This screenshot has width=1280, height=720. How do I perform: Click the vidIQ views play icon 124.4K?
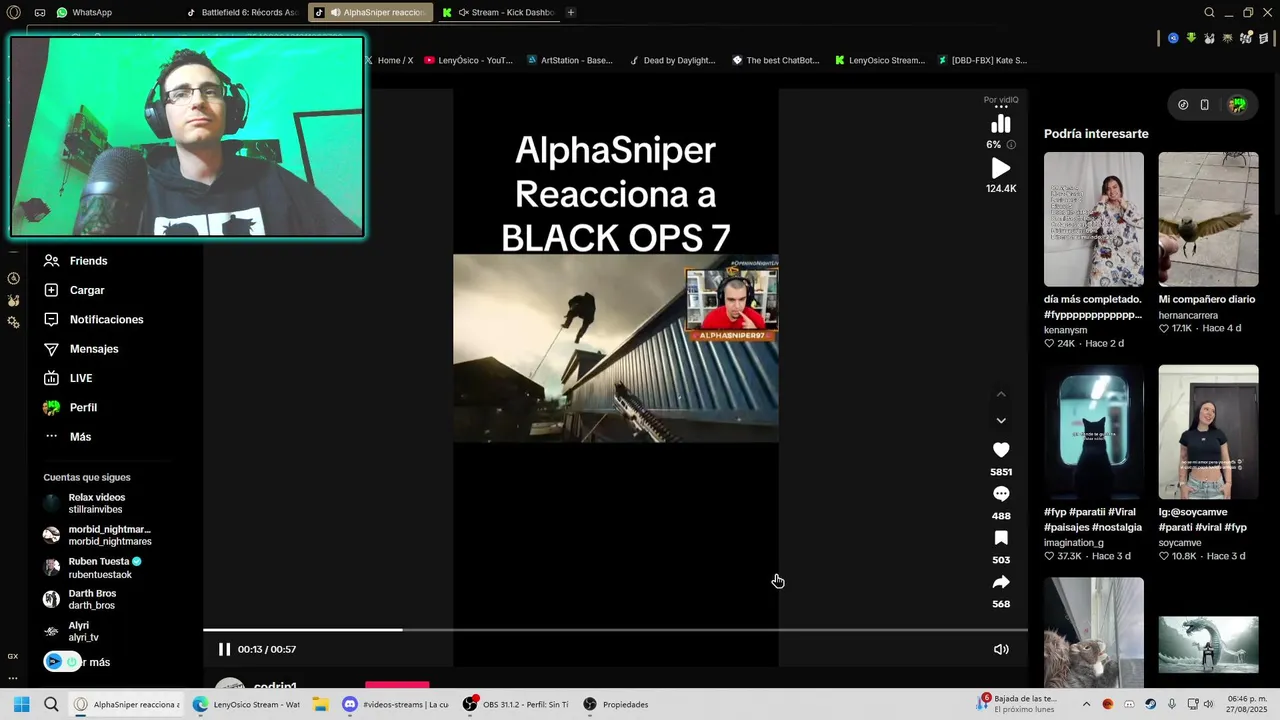coord(1001,168)
